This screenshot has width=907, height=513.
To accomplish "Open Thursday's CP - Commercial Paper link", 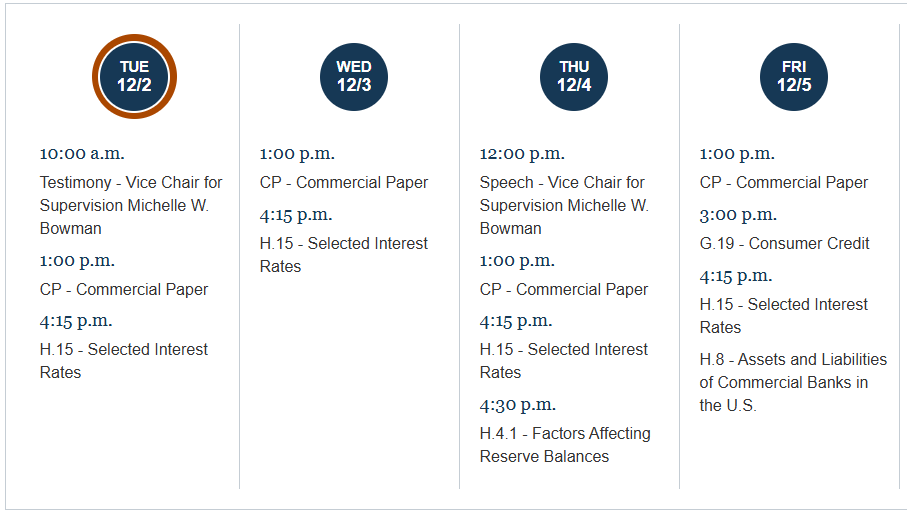I will [x=564, y=289].
